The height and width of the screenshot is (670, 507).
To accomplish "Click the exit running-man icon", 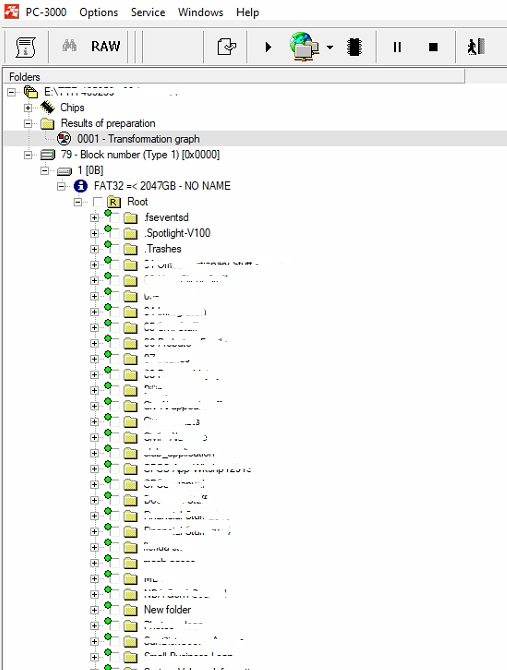I will point(476,47).
